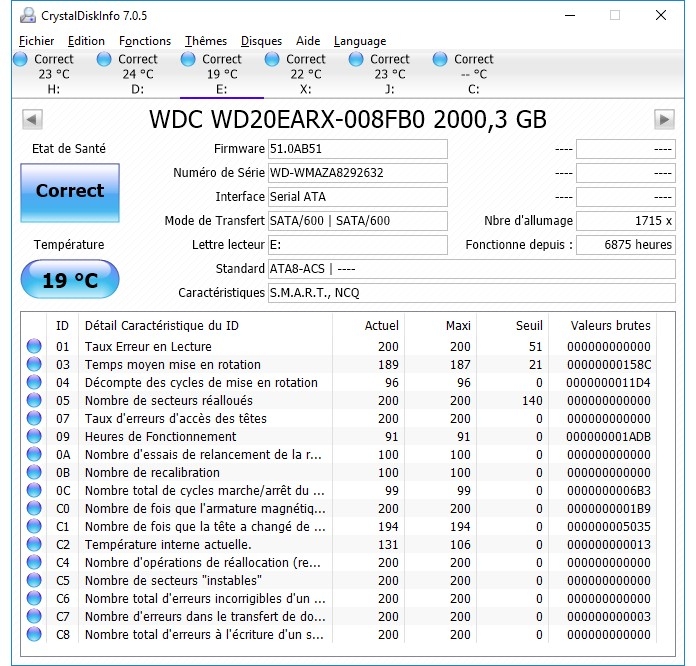
Task: Click status orb for Nombre de secteurs "instables"
Action: (34, 580)
